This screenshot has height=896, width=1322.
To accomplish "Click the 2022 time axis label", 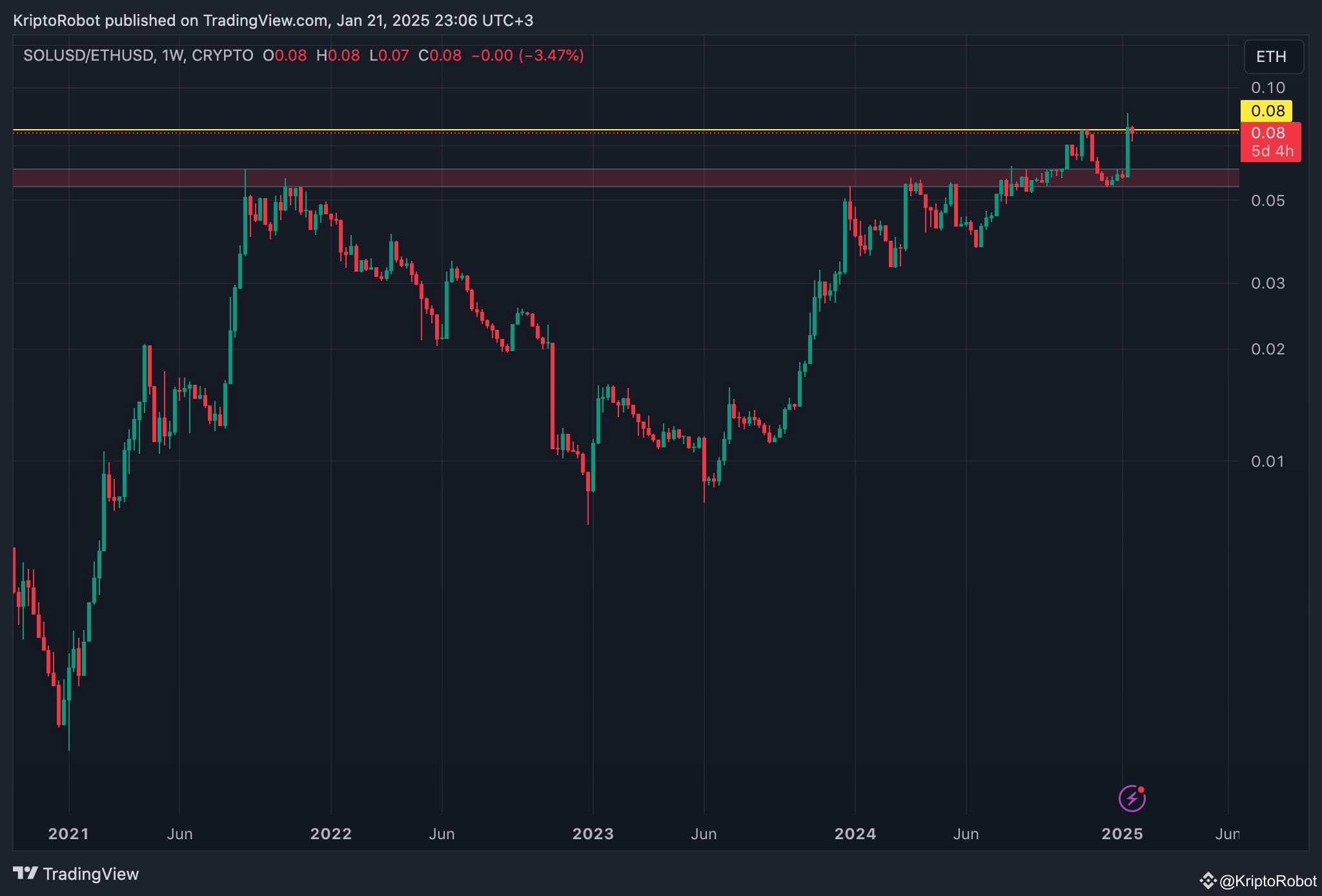I will coord(331,834).
